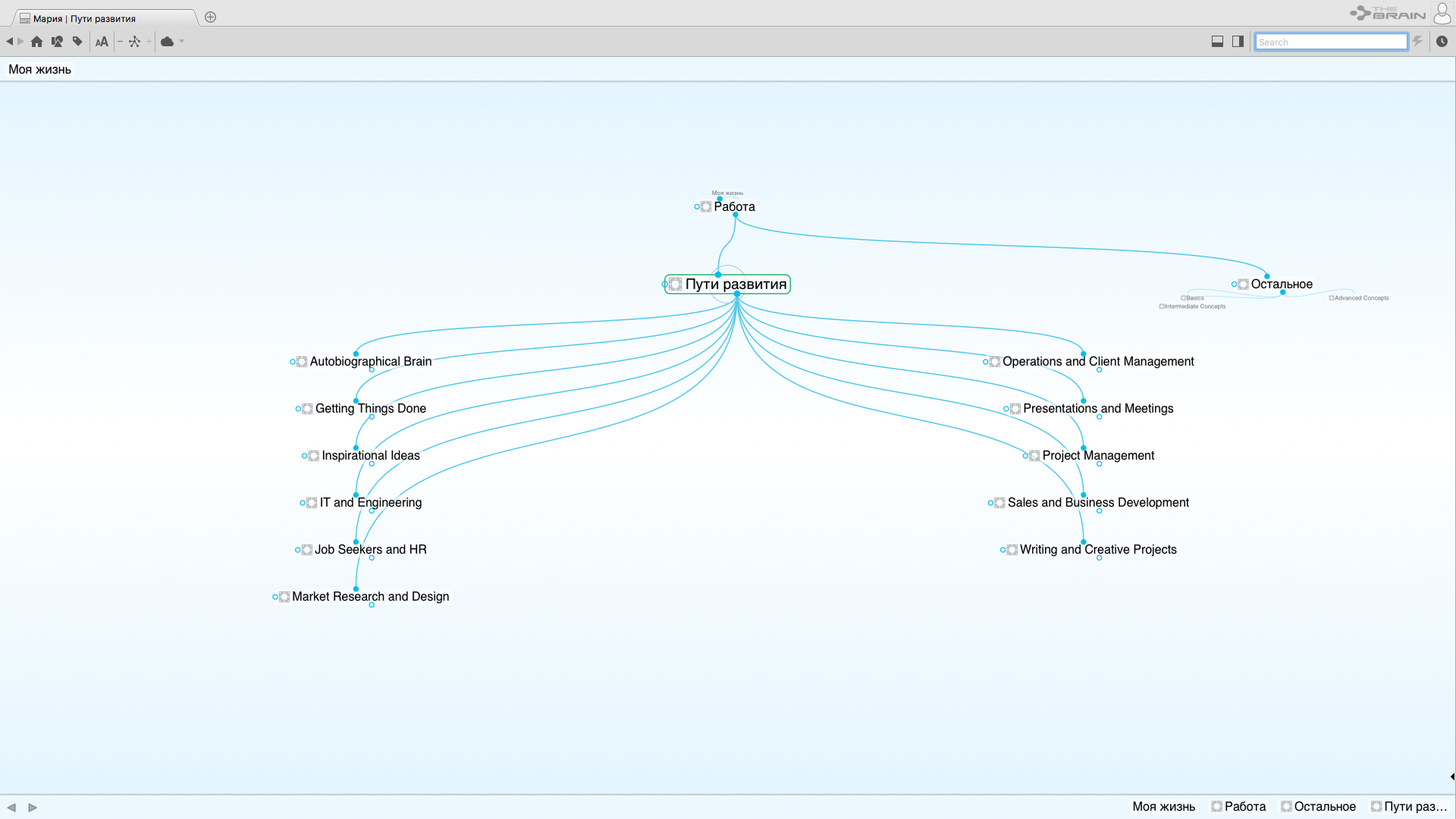Screen dimensions: 1456x819
Task: Click the plus button to expand the plex
Action: 149,42
